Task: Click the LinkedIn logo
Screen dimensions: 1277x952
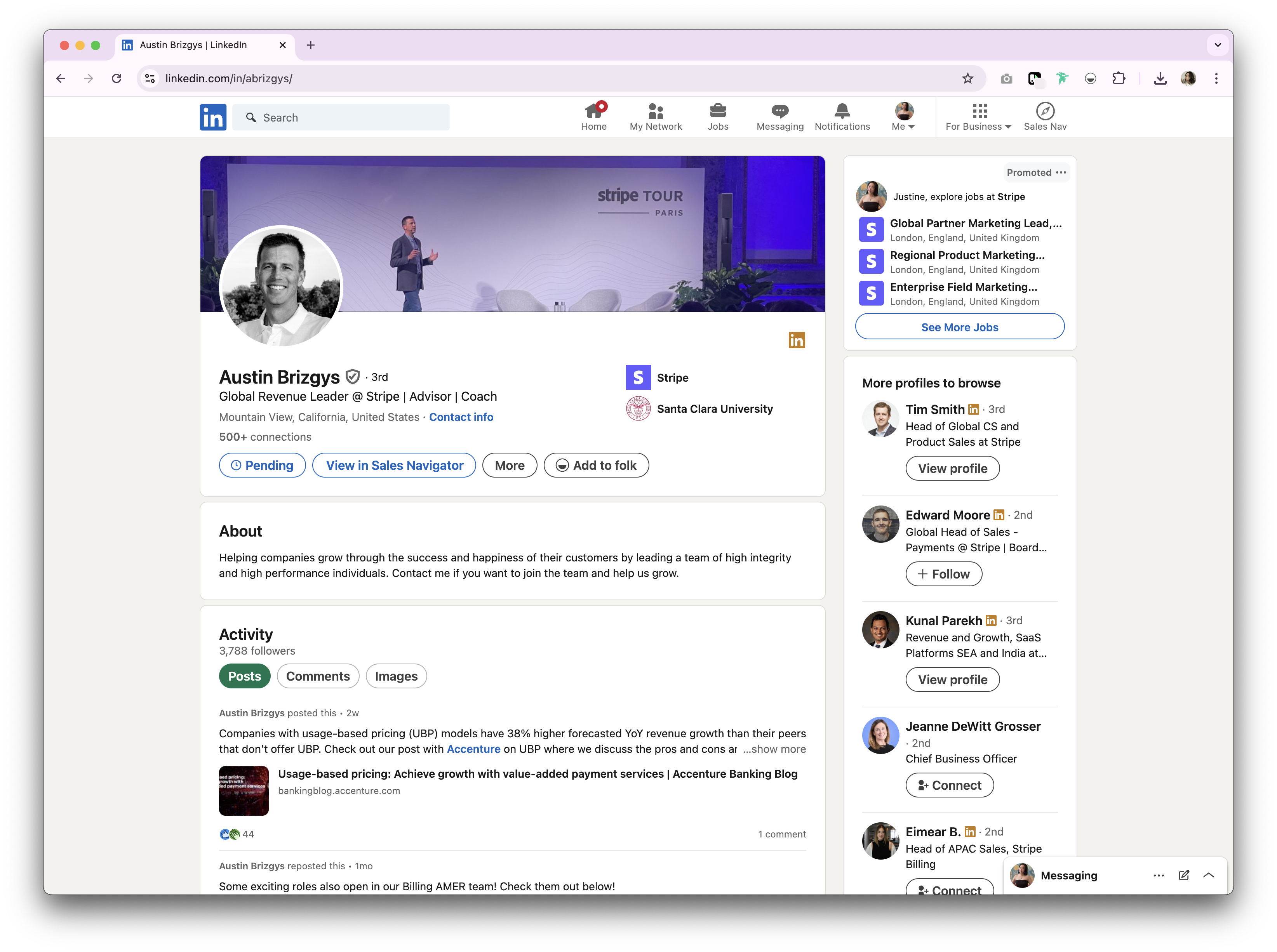Action: click(213, 118)
